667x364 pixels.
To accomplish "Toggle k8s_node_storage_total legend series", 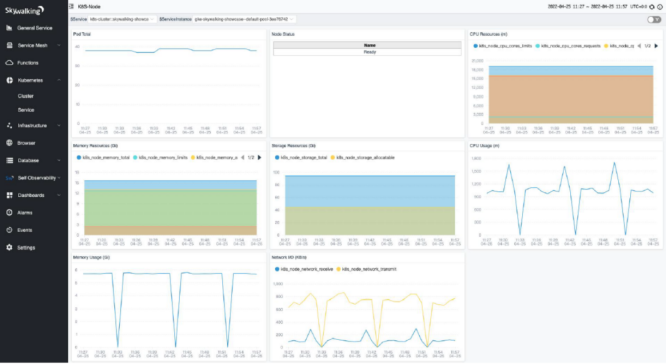I will coord(301,158).
